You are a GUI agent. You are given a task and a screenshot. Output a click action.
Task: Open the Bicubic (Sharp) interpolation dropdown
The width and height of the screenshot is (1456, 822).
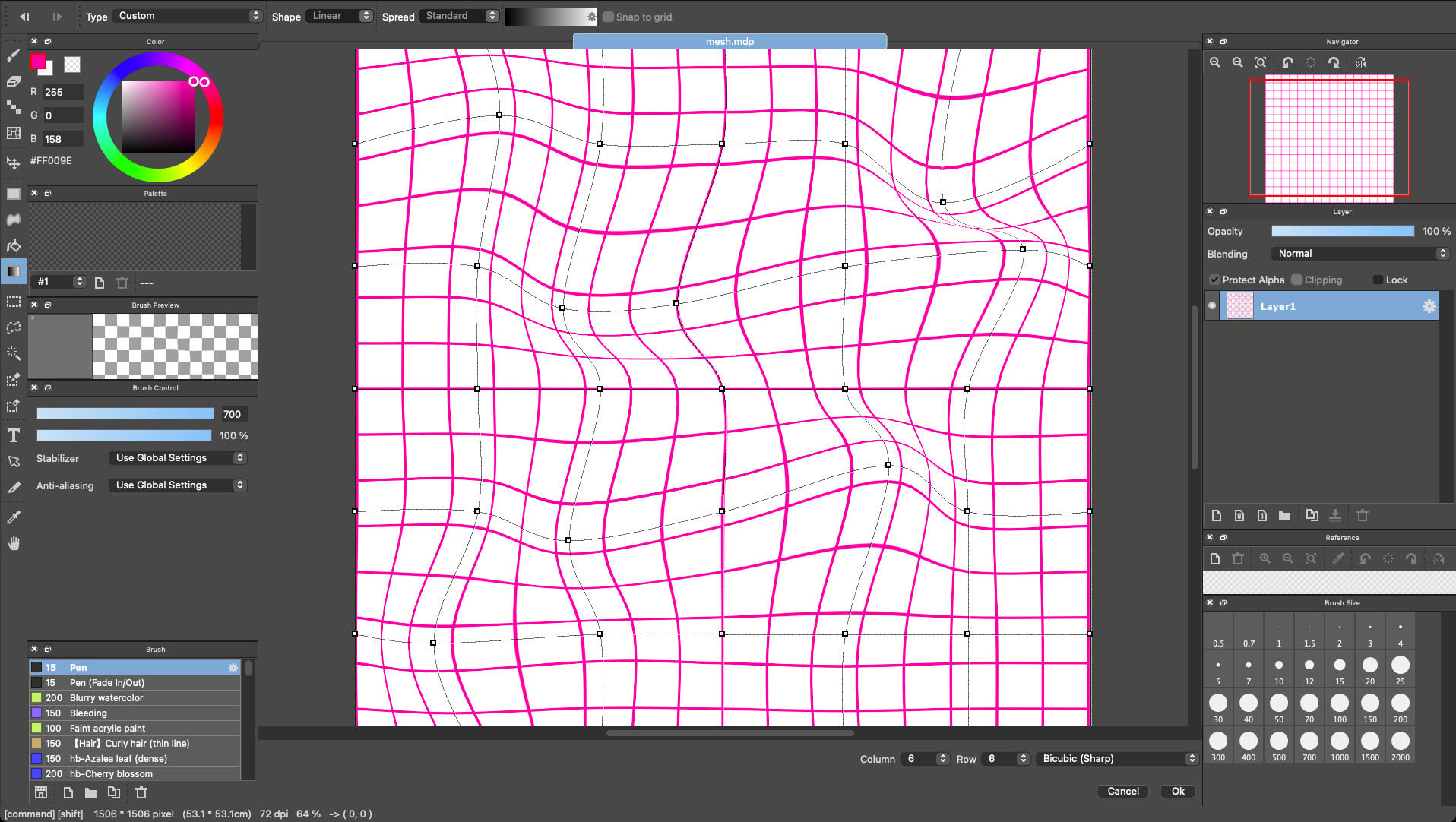1116,758
